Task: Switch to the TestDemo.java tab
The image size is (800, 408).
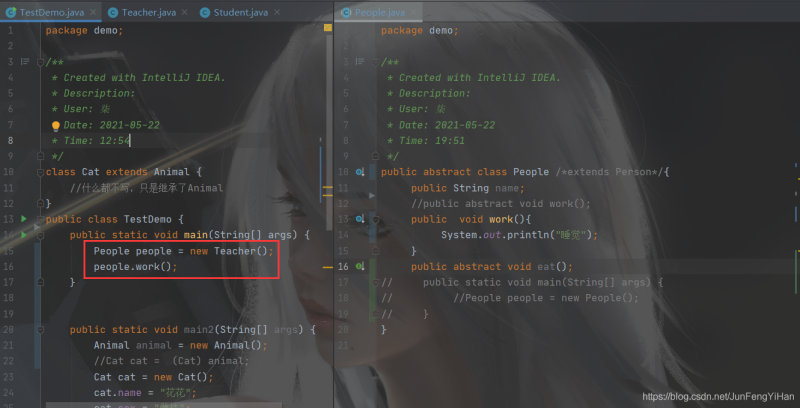Action: coord(51,12)
